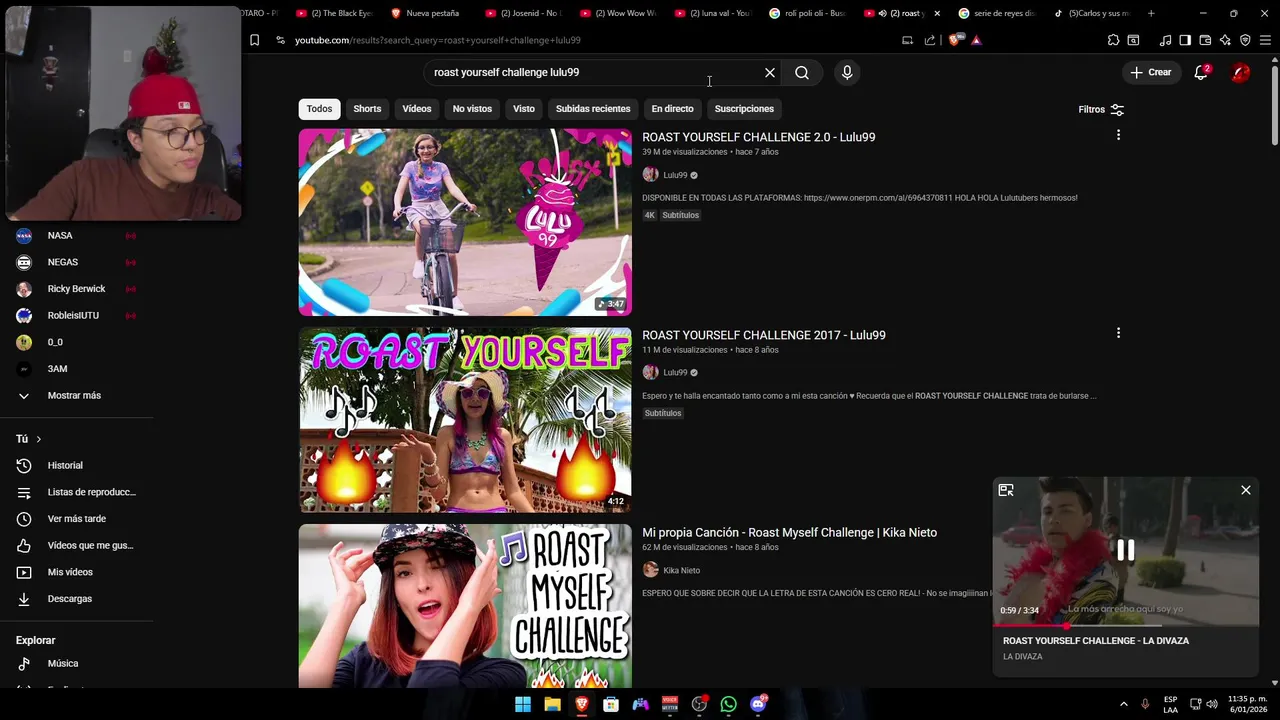The image size is (1280, 720).
Task: Open the Windows Start menu
Action: [x=523, y=704]
